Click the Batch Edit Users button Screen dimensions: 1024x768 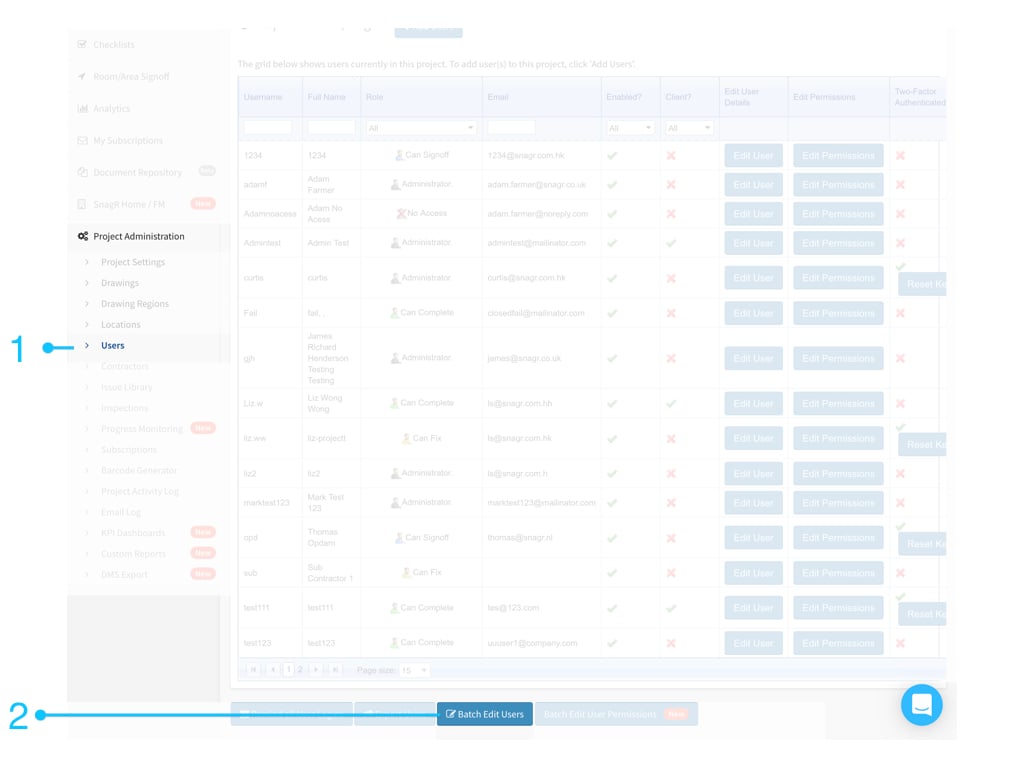pos(485,714)
